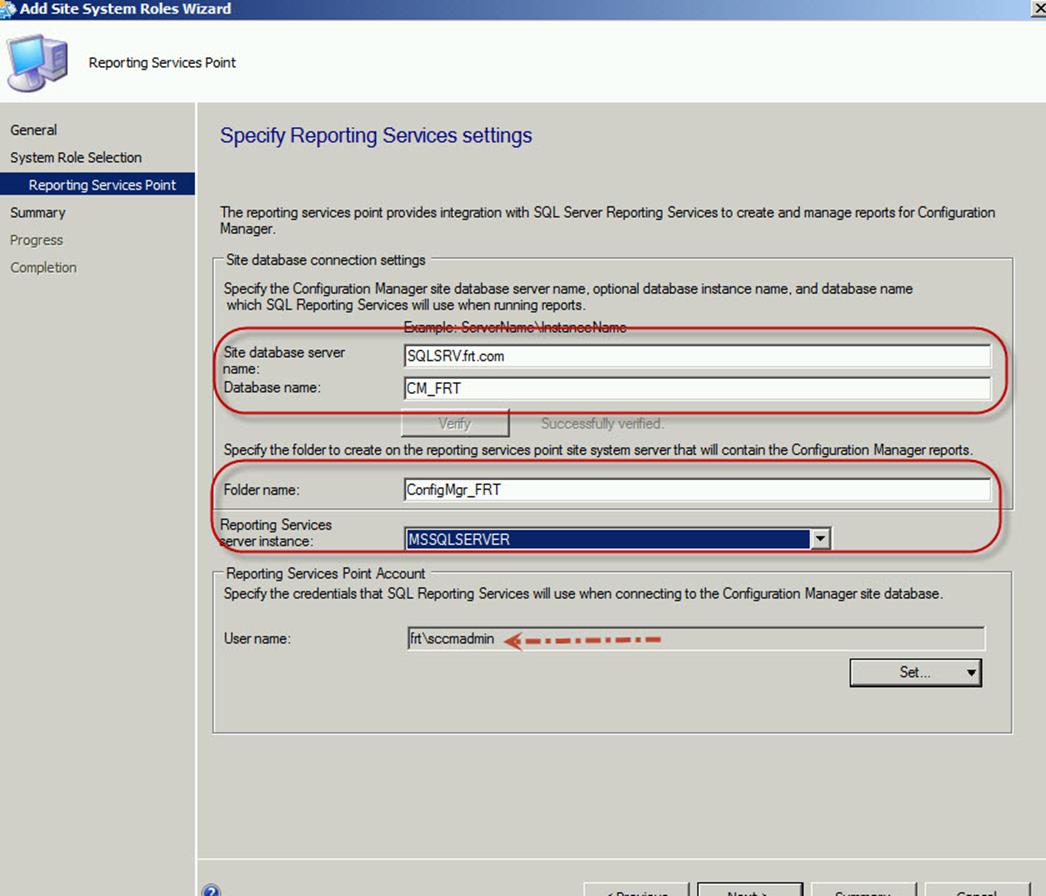The image size is (1046, 896).
Task: Select the Progress step in sidebar
Action: click(x=37, y=240)
